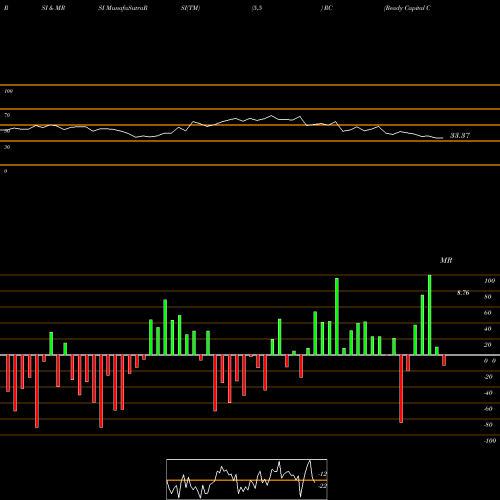500x500 pixels.
Task: Click the '(Ready Capital C' company name text
Action: pos(407,8)
